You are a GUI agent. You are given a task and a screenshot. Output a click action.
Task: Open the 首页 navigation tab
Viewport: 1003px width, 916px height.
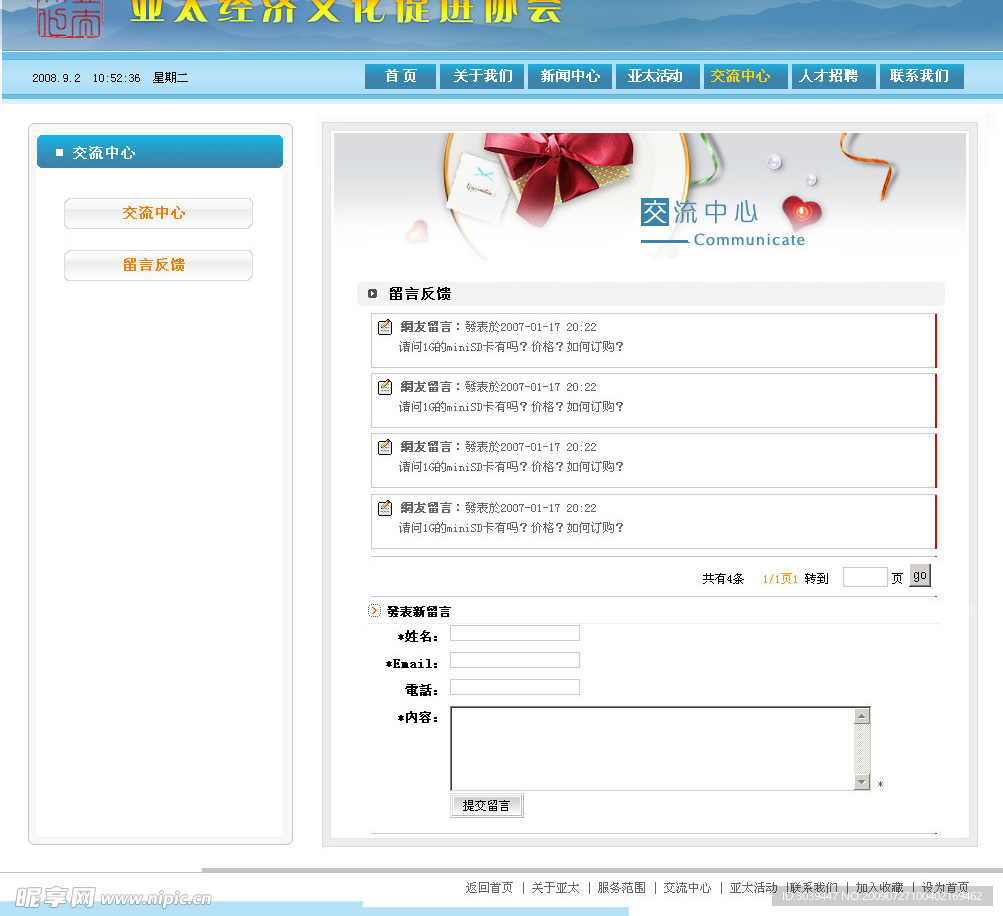click(x=400, y=76)
